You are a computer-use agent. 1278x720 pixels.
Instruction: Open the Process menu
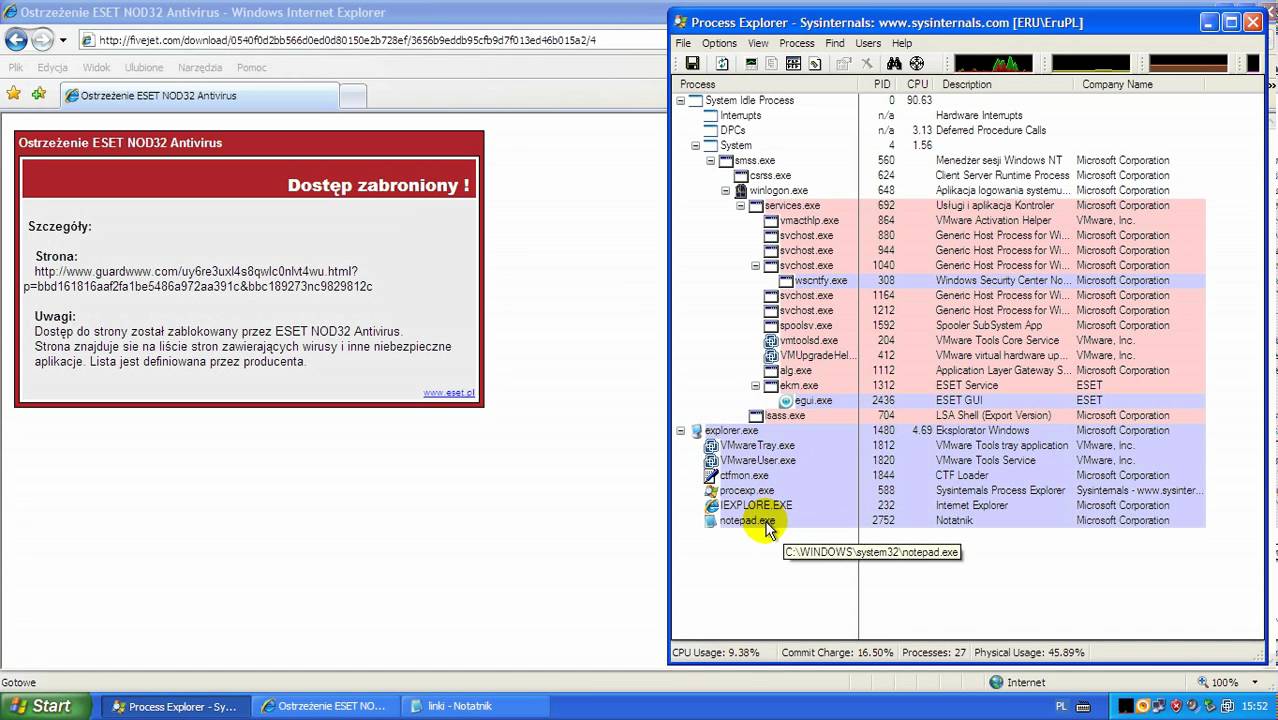click(797, 43)
